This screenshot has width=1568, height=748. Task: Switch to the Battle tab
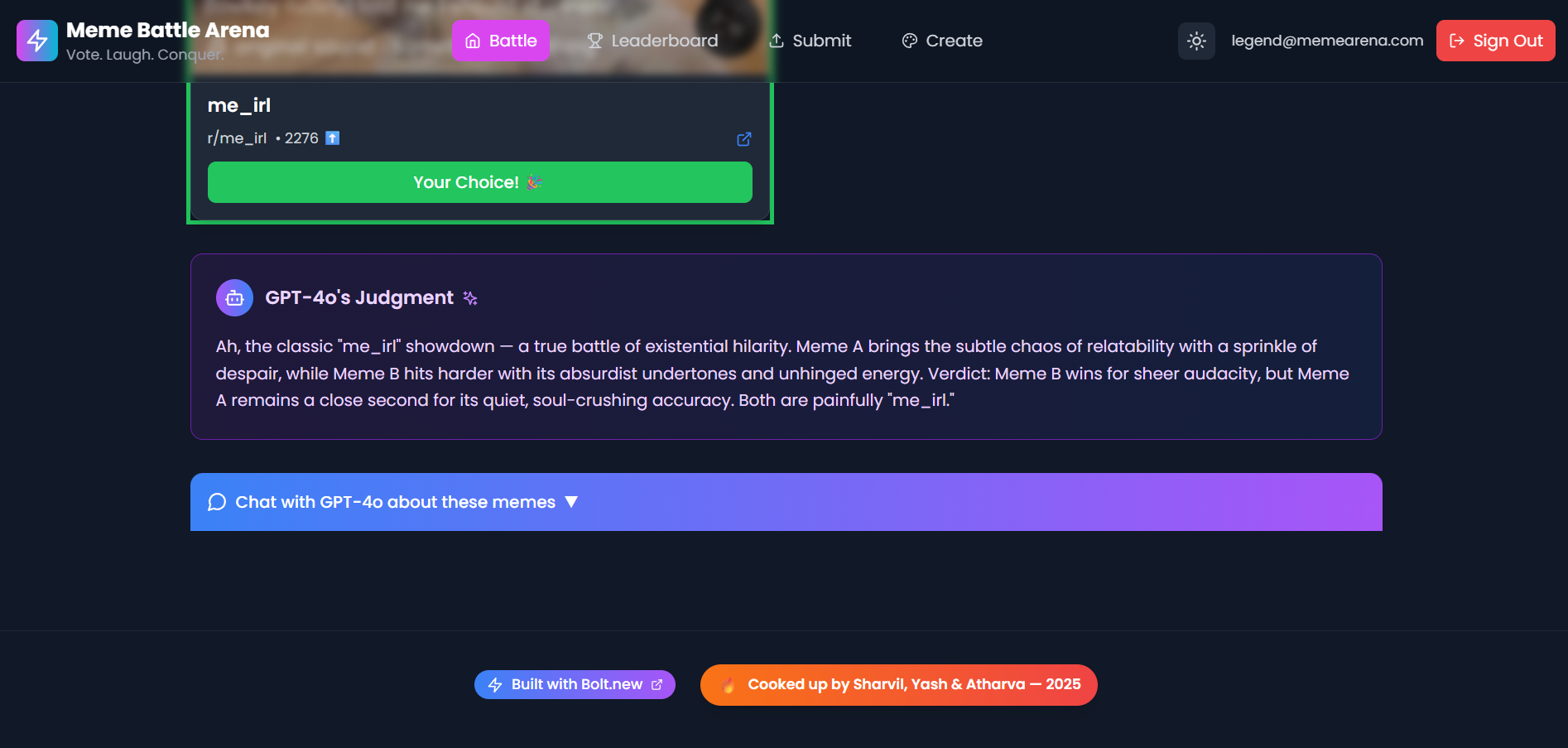coord(500,40)
